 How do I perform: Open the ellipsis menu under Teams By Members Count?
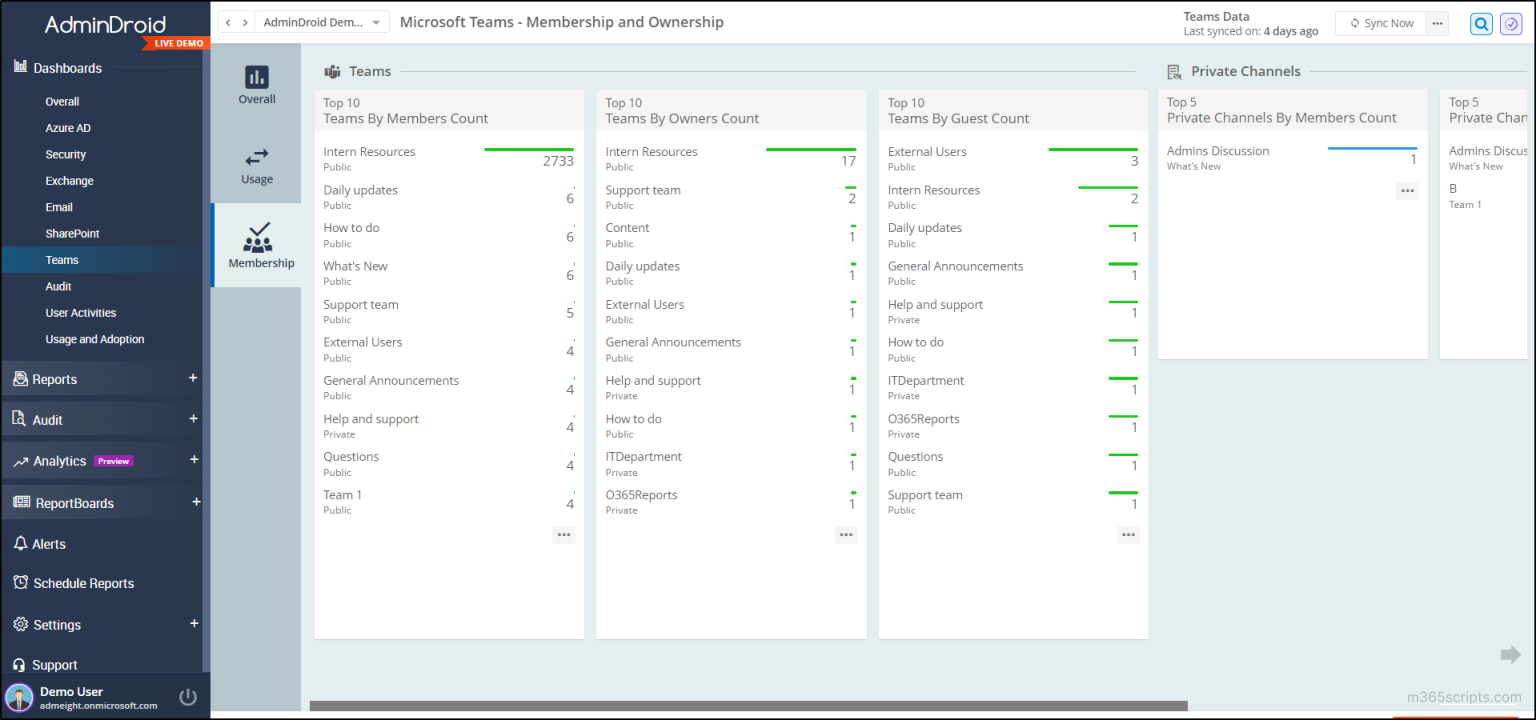point(564,534)
